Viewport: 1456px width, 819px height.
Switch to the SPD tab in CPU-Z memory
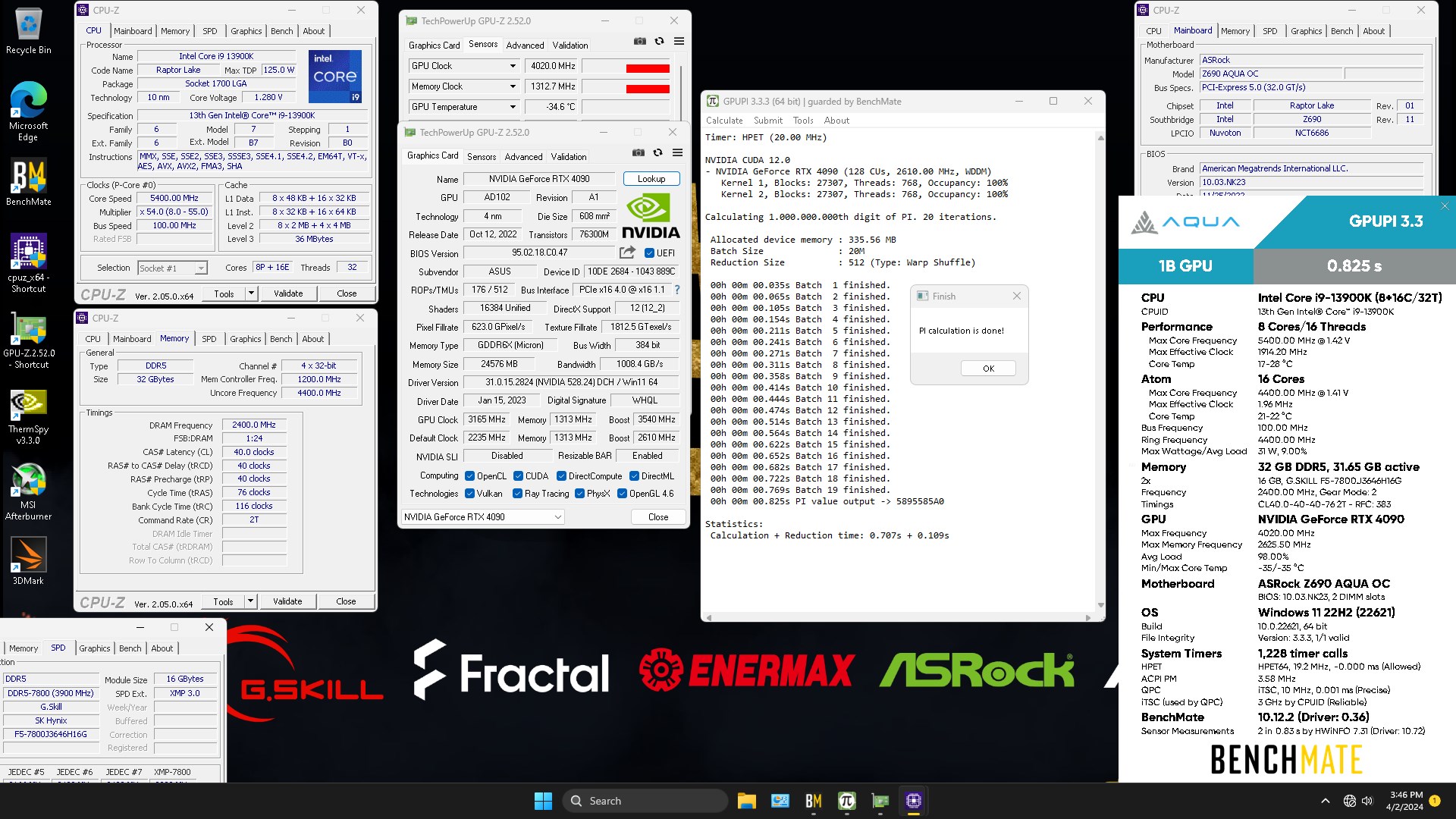coord(208,338)
